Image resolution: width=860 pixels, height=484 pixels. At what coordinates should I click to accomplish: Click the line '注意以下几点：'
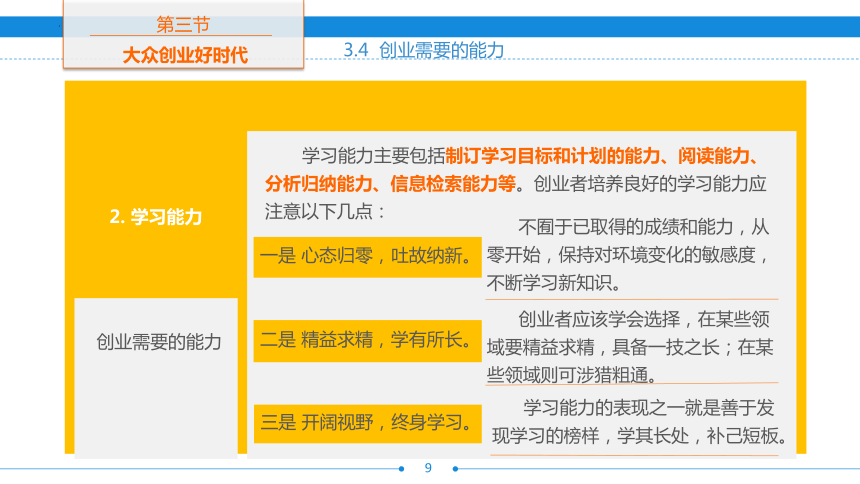(327, 211)
